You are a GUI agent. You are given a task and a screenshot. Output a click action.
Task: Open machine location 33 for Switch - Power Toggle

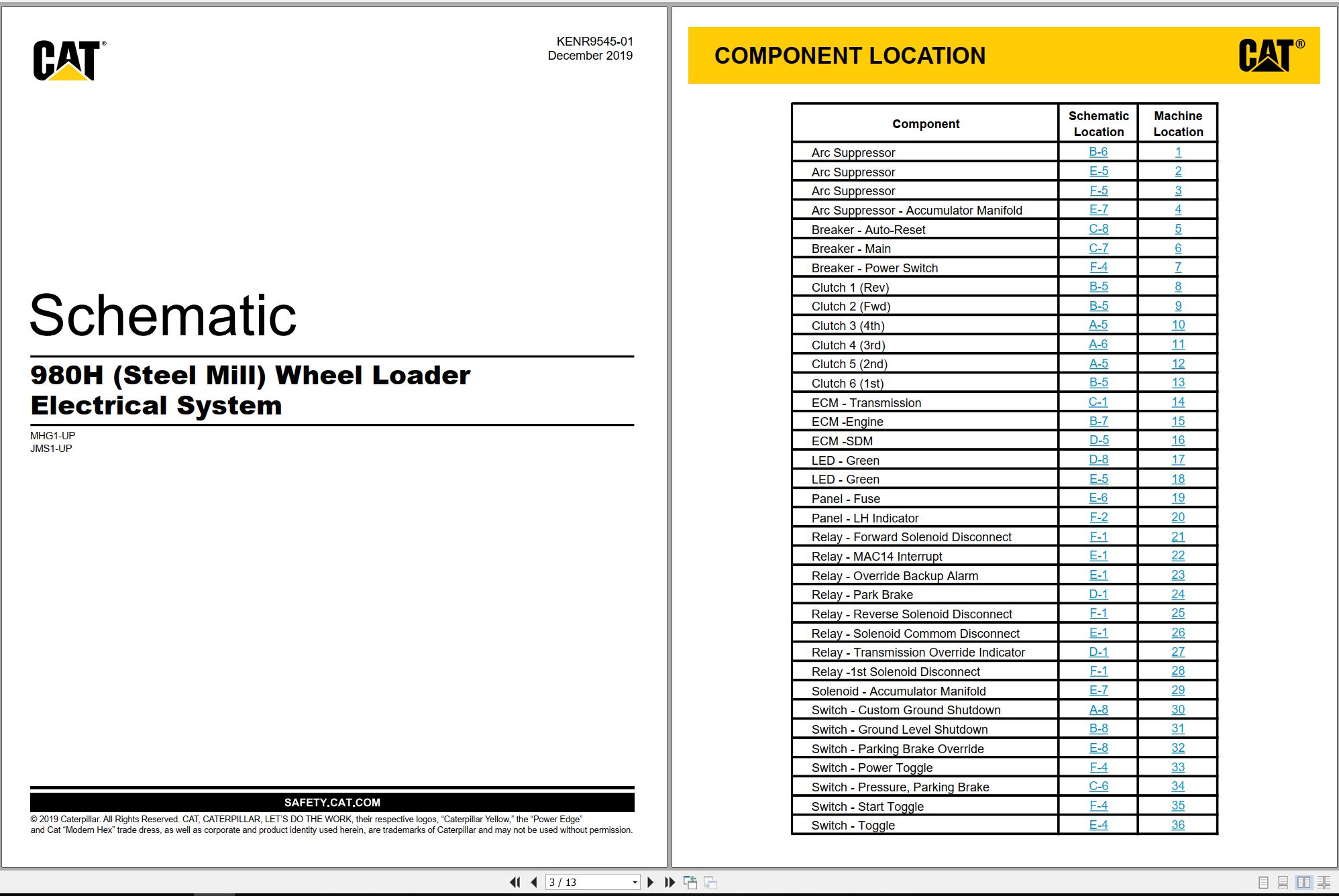point(1178,767)
